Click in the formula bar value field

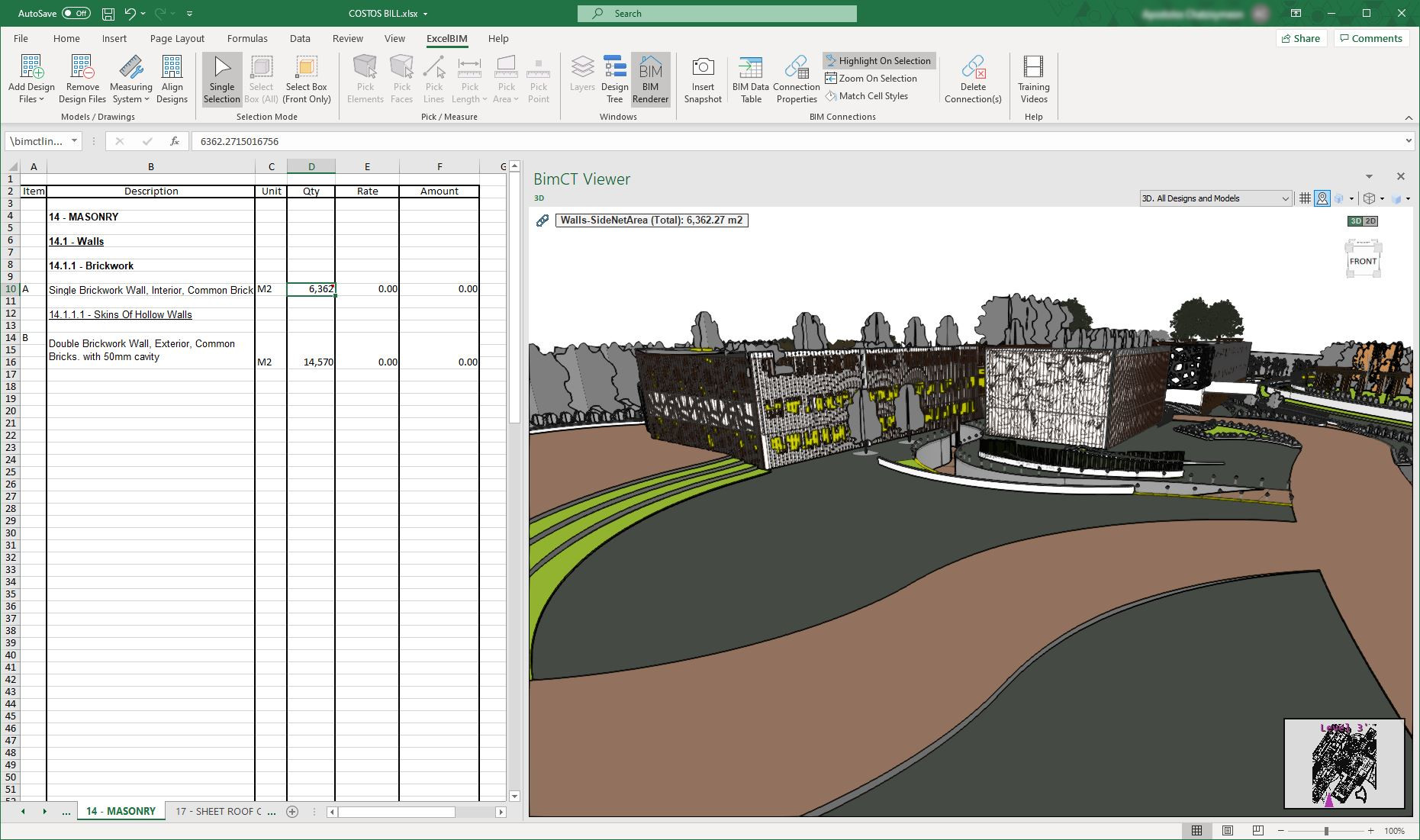click(796, 141)
